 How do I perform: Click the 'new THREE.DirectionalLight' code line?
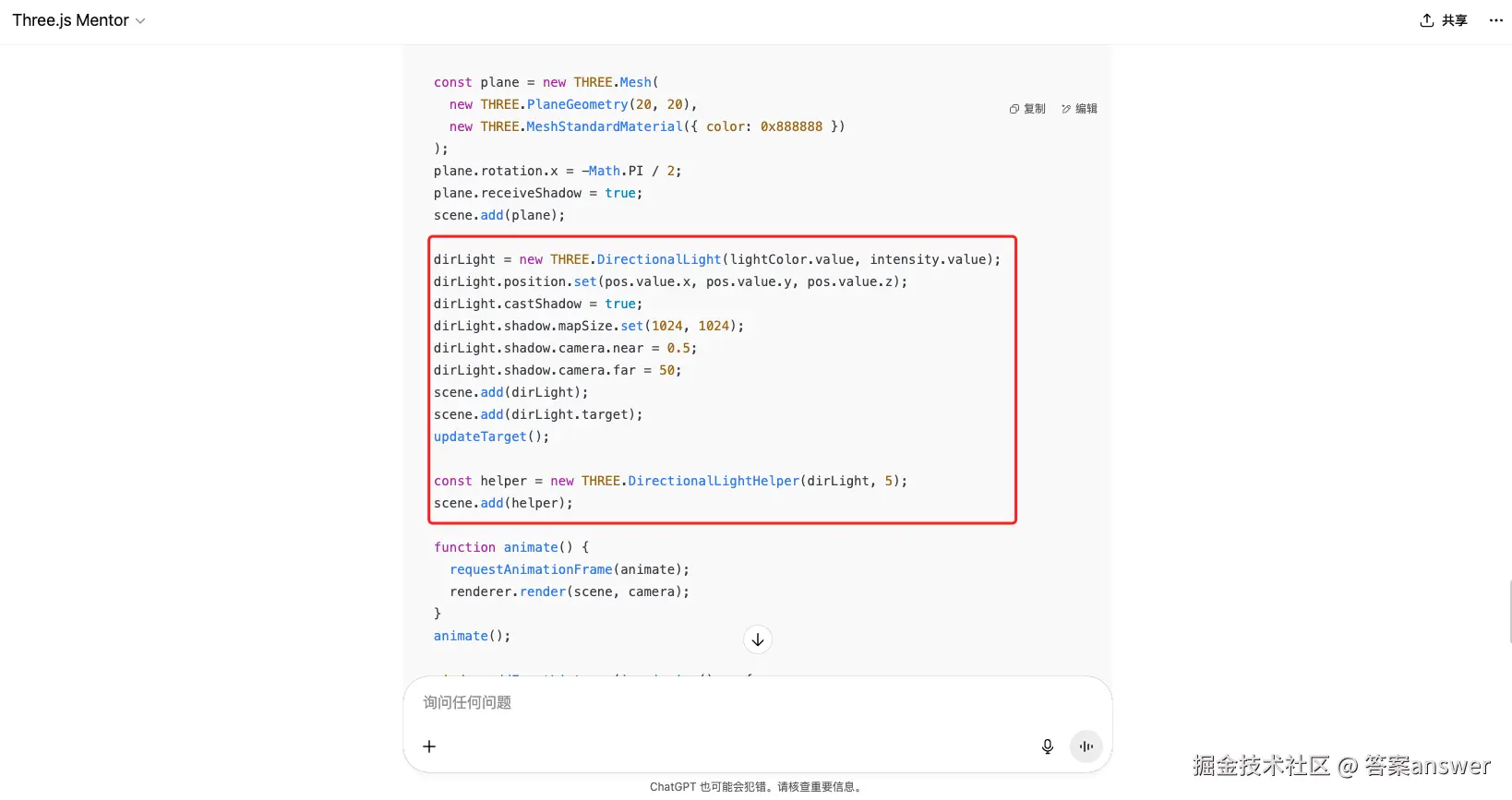(x=717, y=259)
